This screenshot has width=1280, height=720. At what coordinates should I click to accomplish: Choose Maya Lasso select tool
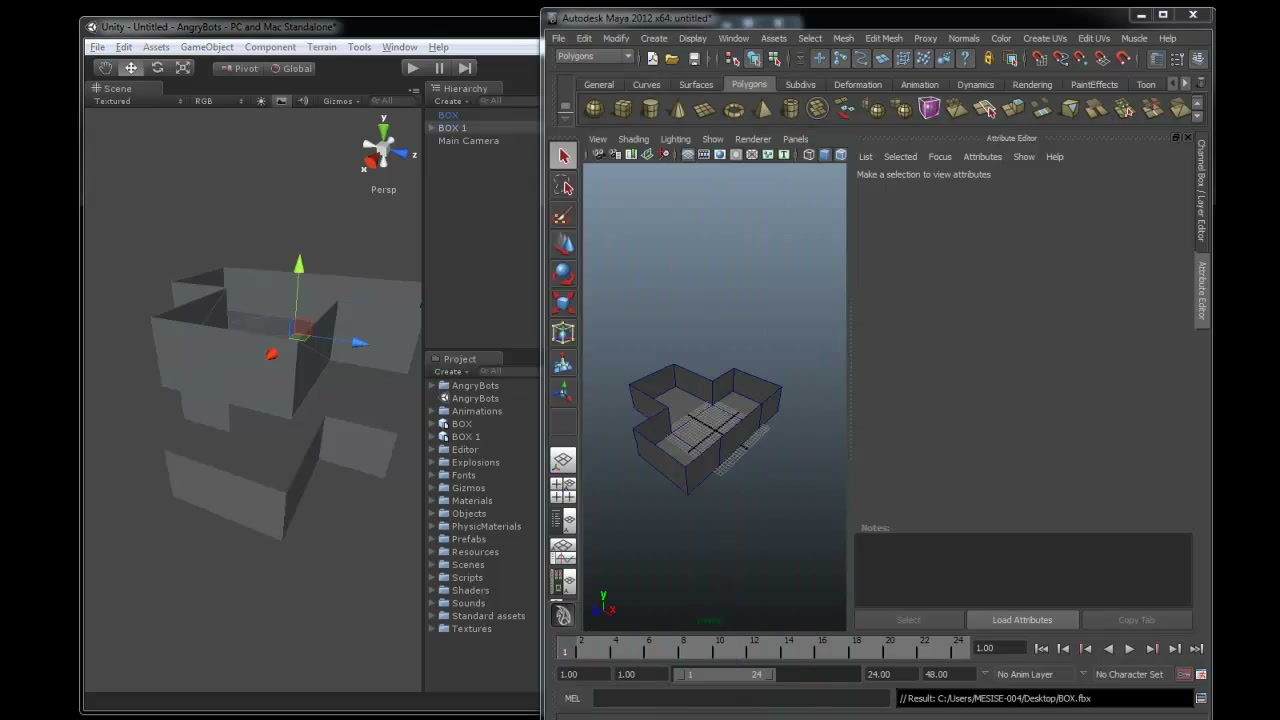pyautogui.click(x=563, y=186)
